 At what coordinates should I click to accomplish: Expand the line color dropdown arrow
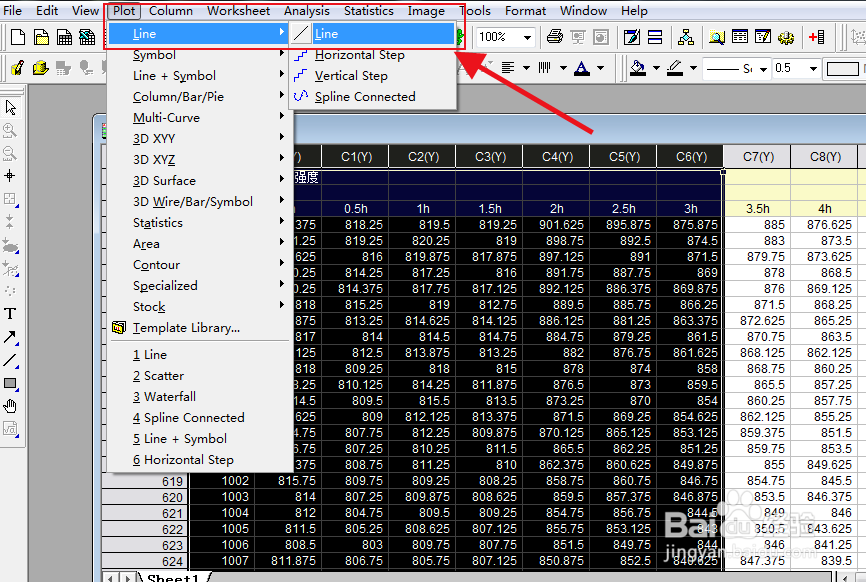click(693, 68)
